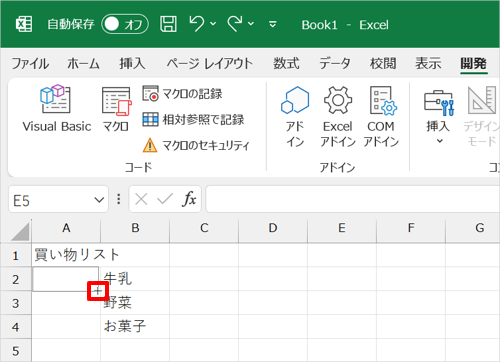Open the マクロ dialog

click(x=116, y=109)
